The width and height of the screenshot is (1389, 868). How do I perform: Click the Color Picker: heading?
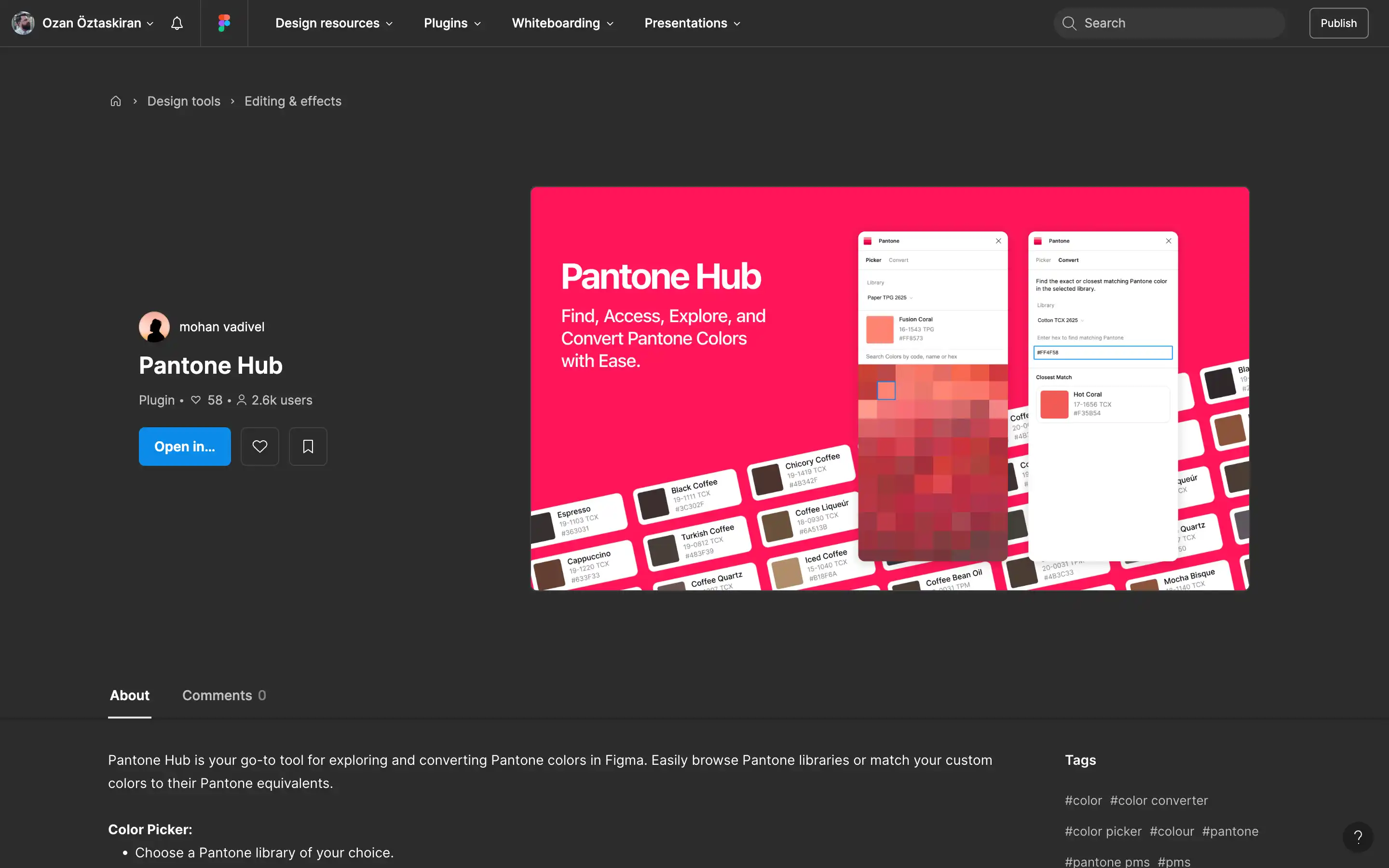(x=150, y=829)
